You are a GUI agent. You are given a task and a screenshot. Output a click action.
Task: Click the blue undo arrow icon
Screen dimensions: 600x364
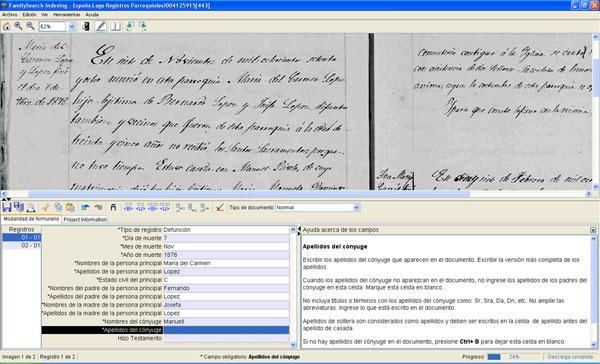[85, 207]
